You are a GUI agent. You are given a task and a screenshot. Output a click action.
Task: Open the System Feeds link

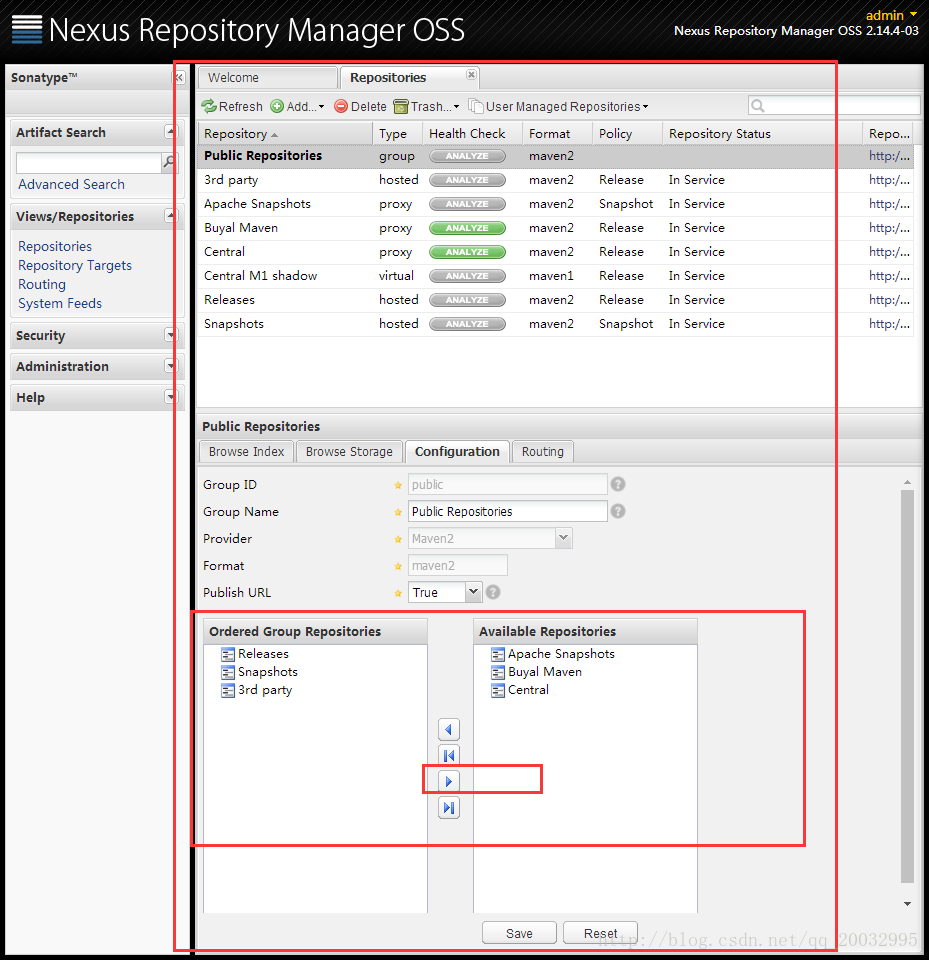[x=60, y=303]
